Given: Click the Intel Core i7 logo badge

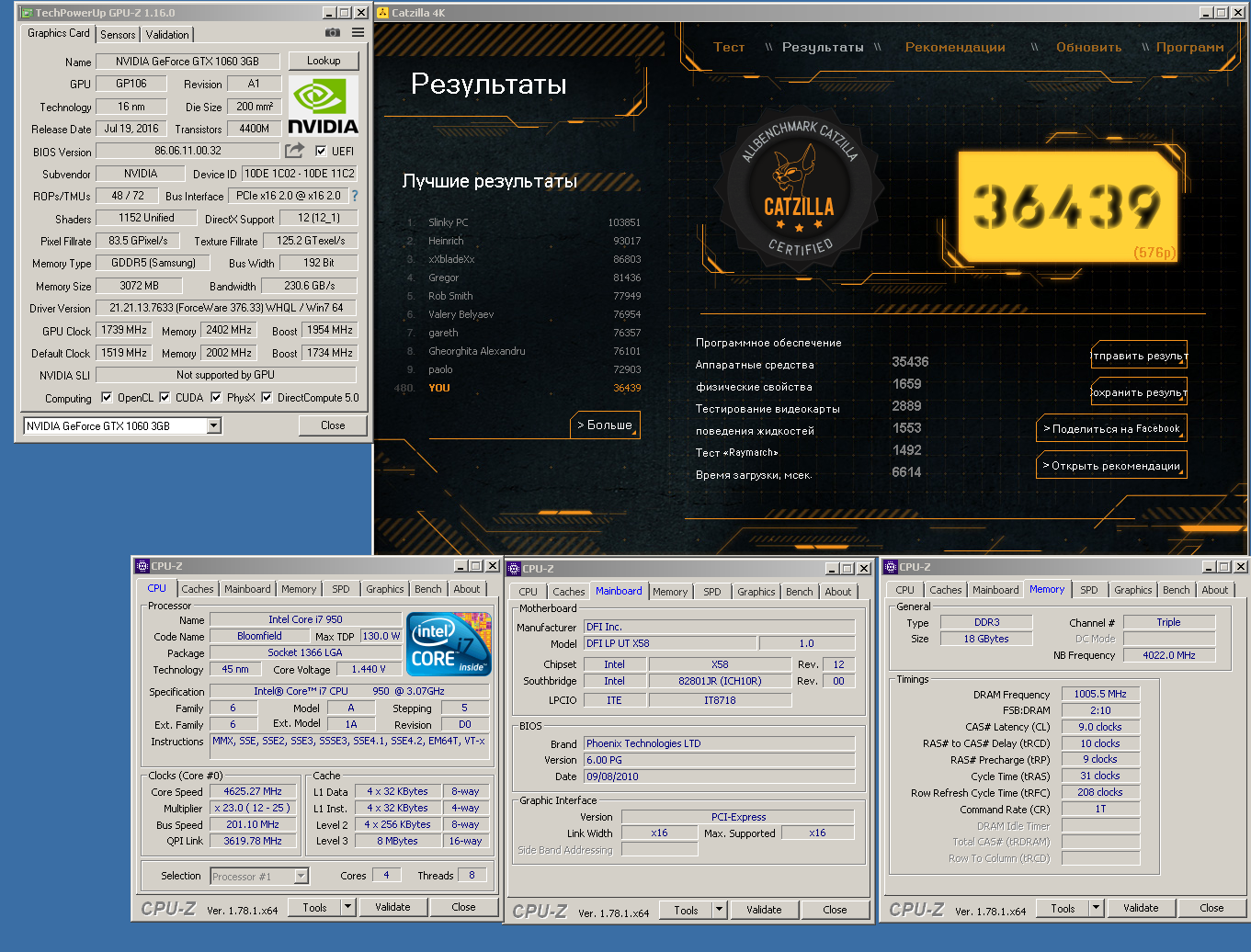Looking at the screenshot, I should pyautogui.click(x=449, y=644).
